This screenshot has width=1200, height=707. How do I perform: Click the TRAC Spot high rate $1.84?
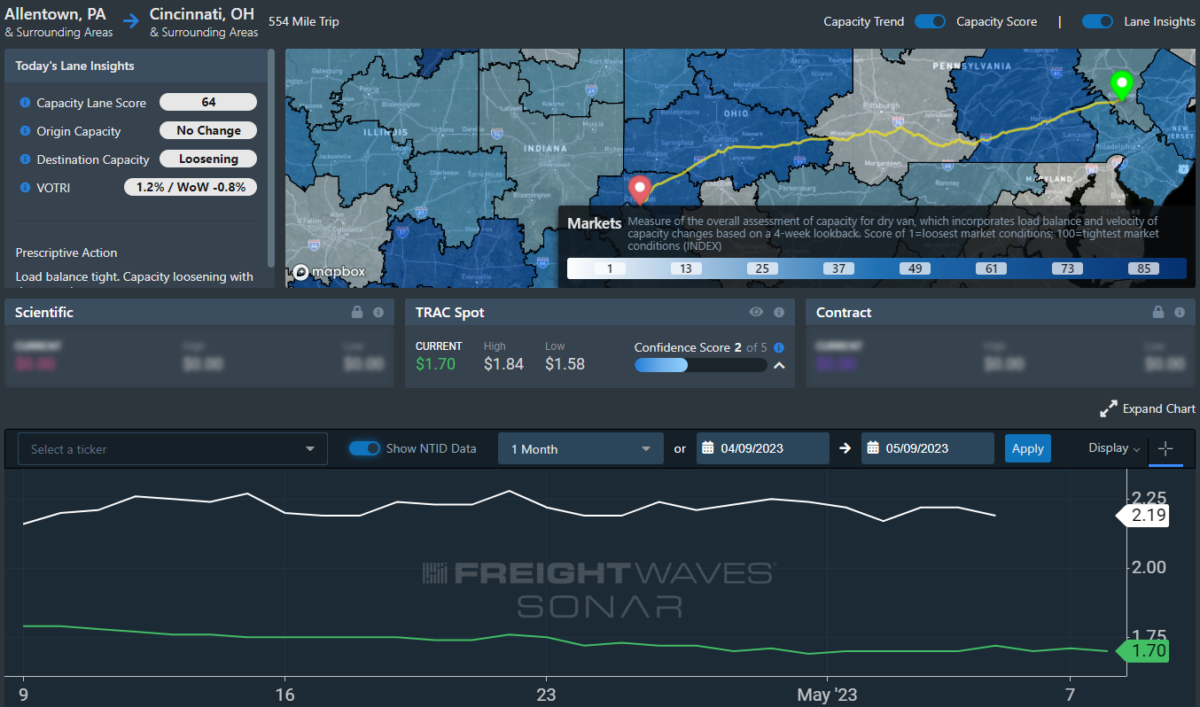(x=503, y=364)
